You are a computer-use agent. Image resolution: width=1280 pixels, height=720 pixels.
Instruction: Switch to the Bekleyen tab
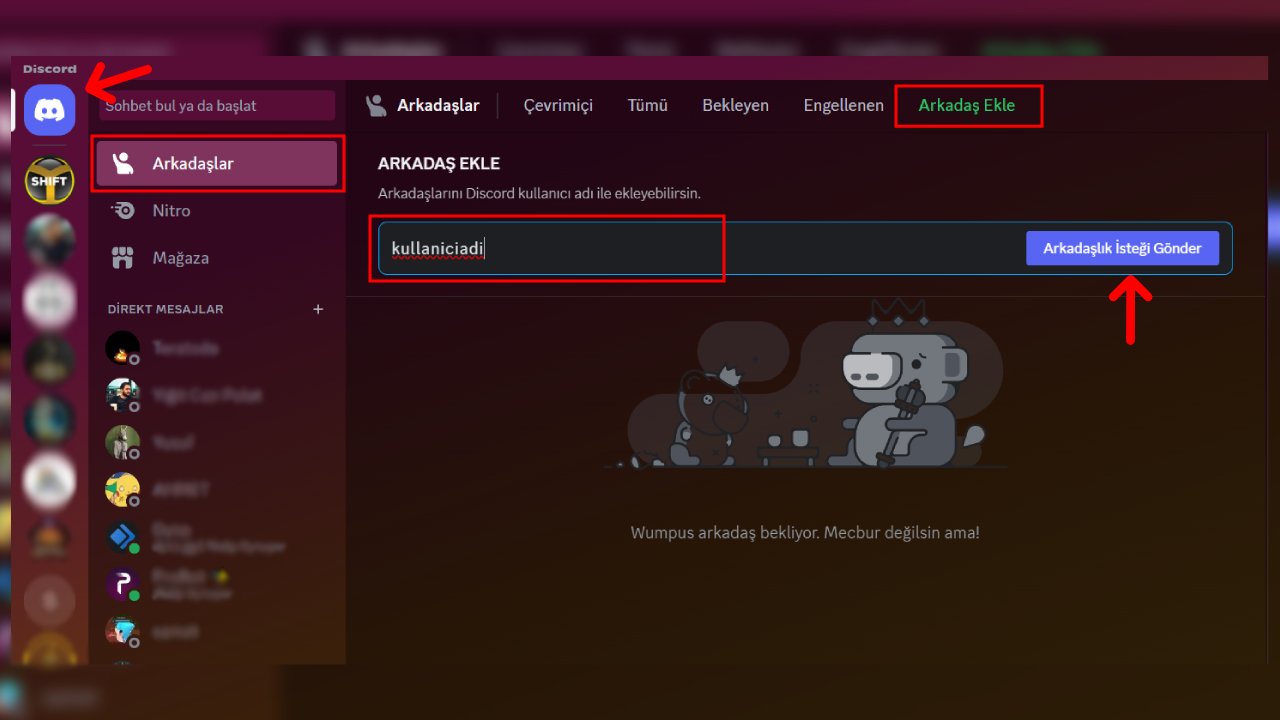point(735,105)
